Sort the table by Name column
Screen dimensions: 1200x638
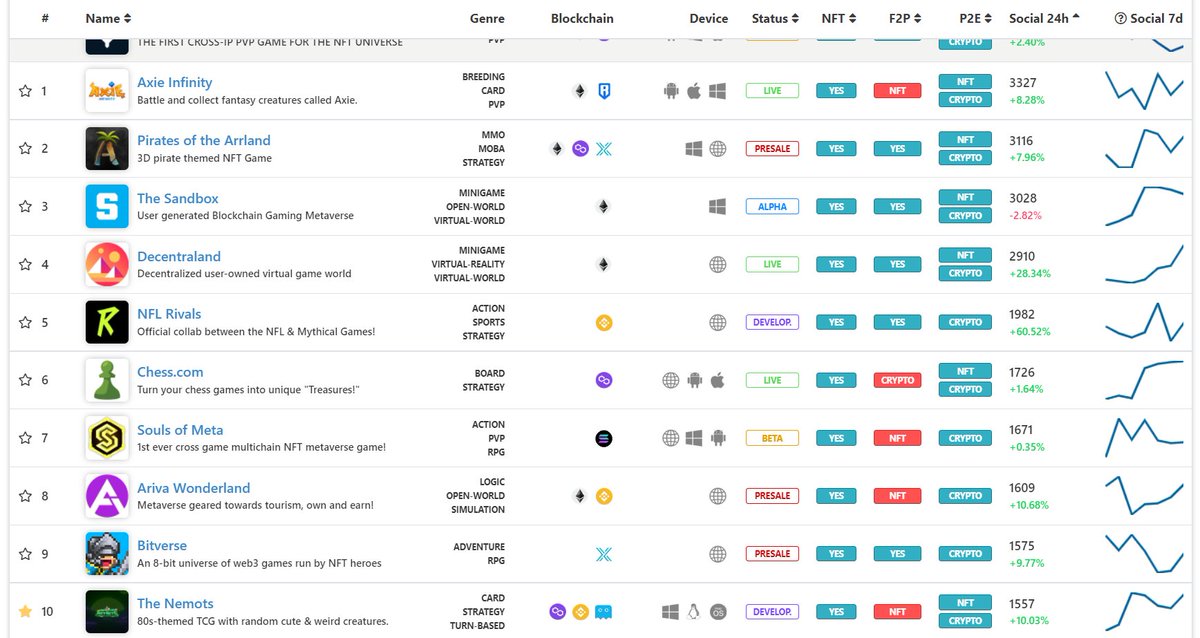(108, 18)
